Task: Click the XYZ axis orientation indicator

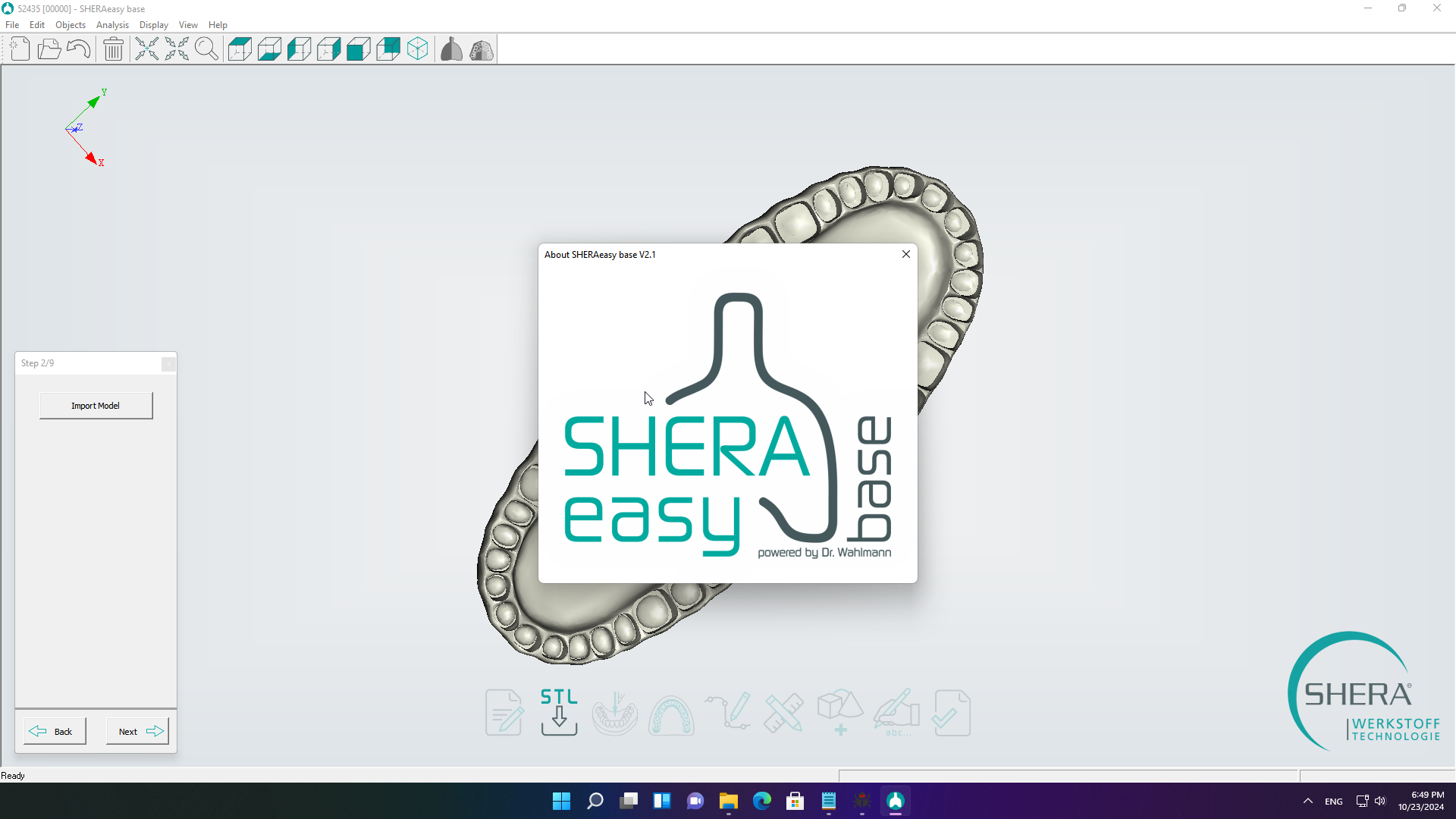Action: click(x=86, y=127)
